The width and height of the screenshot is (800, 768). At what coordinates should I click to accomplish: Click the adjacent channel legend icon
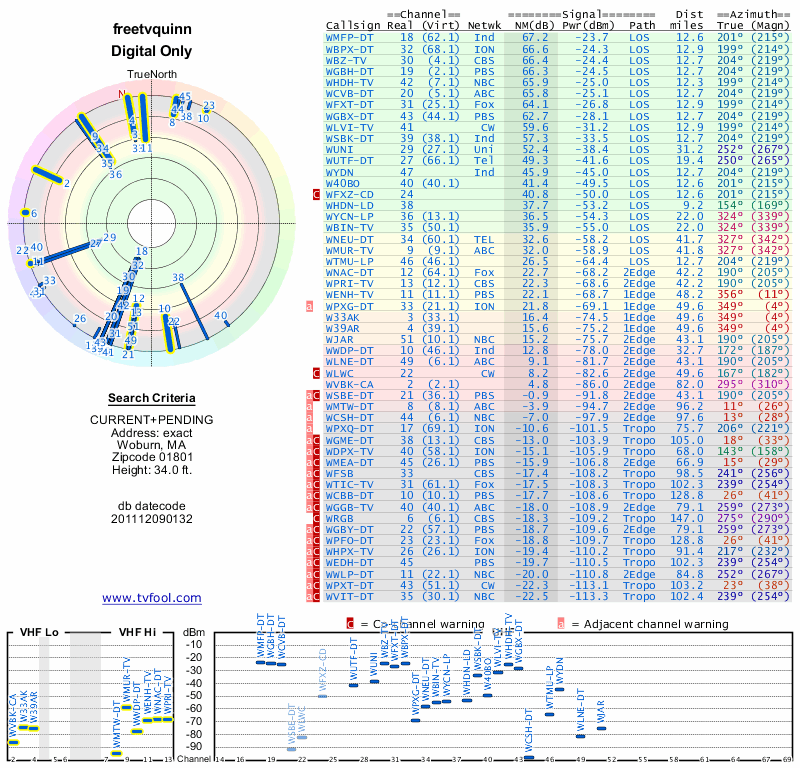[561, 624]
